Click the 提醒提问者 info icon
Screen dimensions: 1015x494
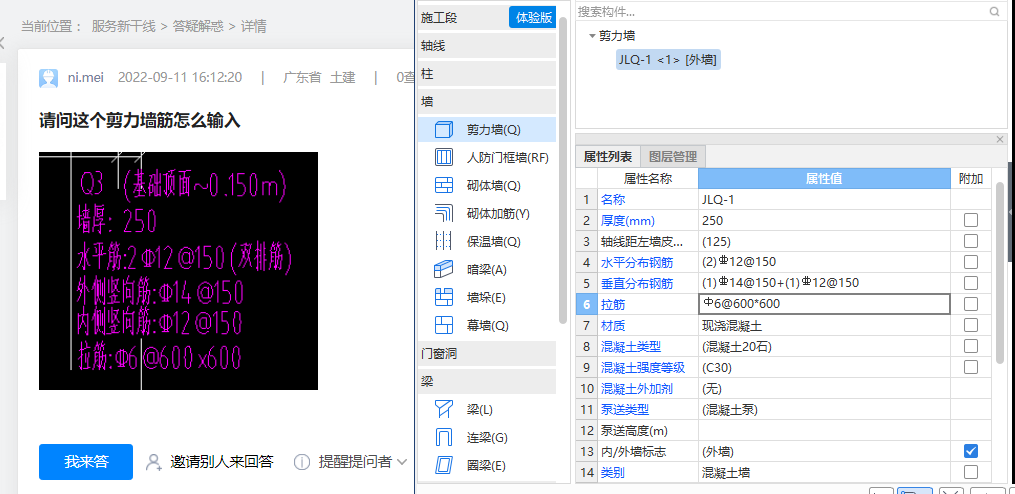(301, 462)
